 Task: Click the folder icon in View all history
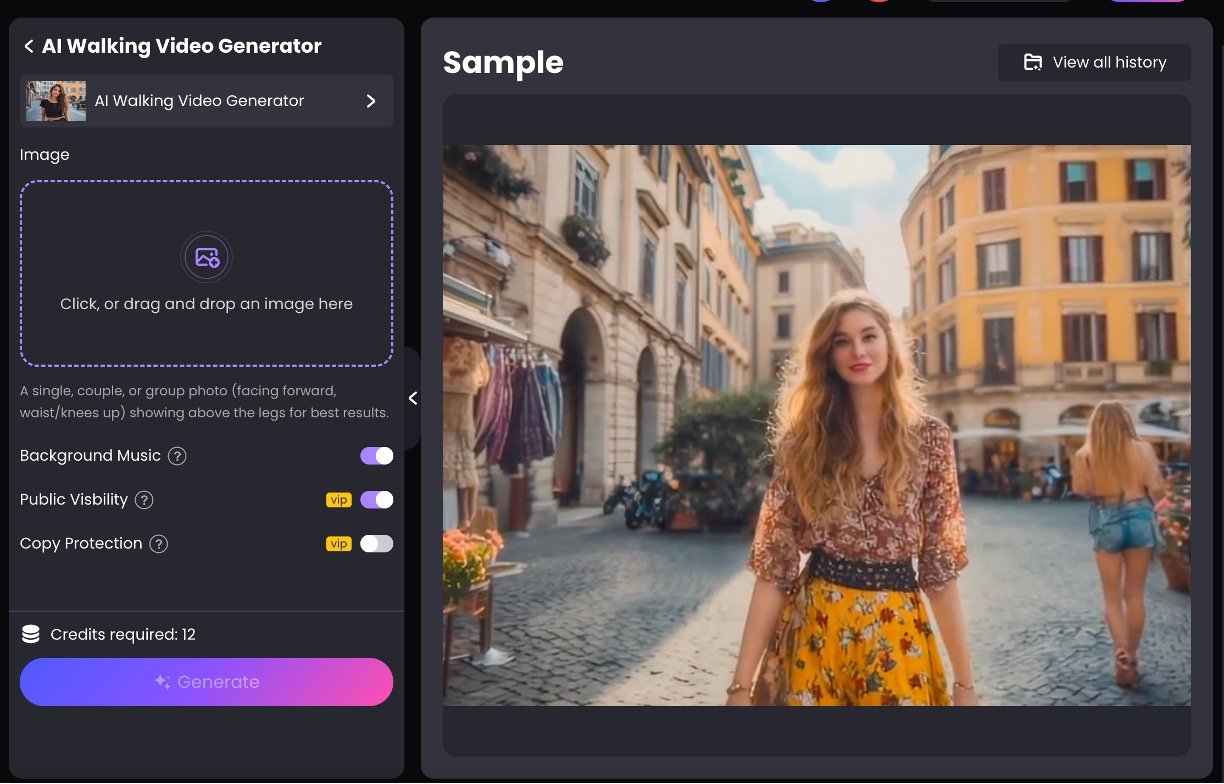(1033, 62)
